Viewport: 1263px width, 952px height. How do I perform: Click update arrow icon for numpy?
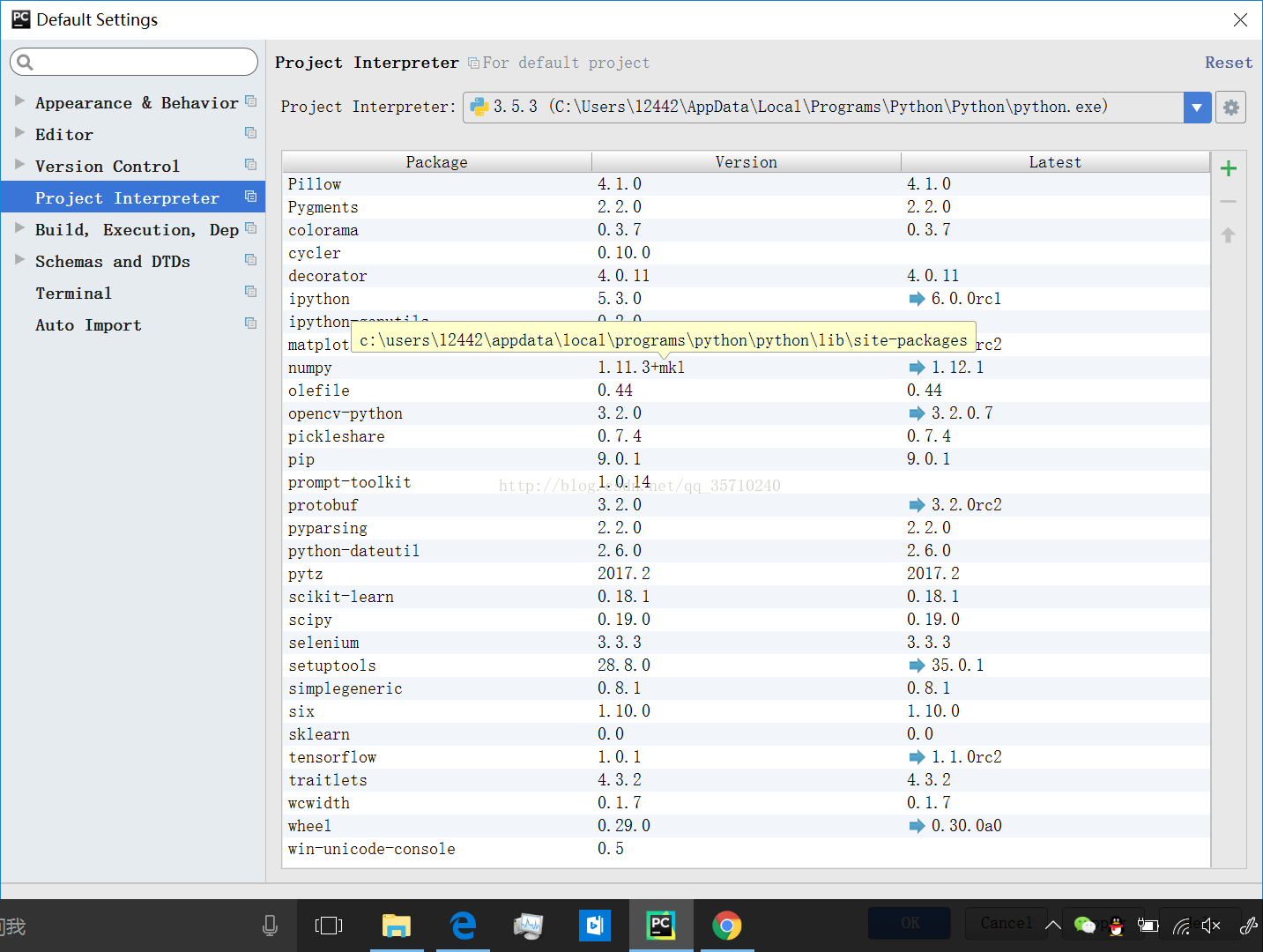917,368
